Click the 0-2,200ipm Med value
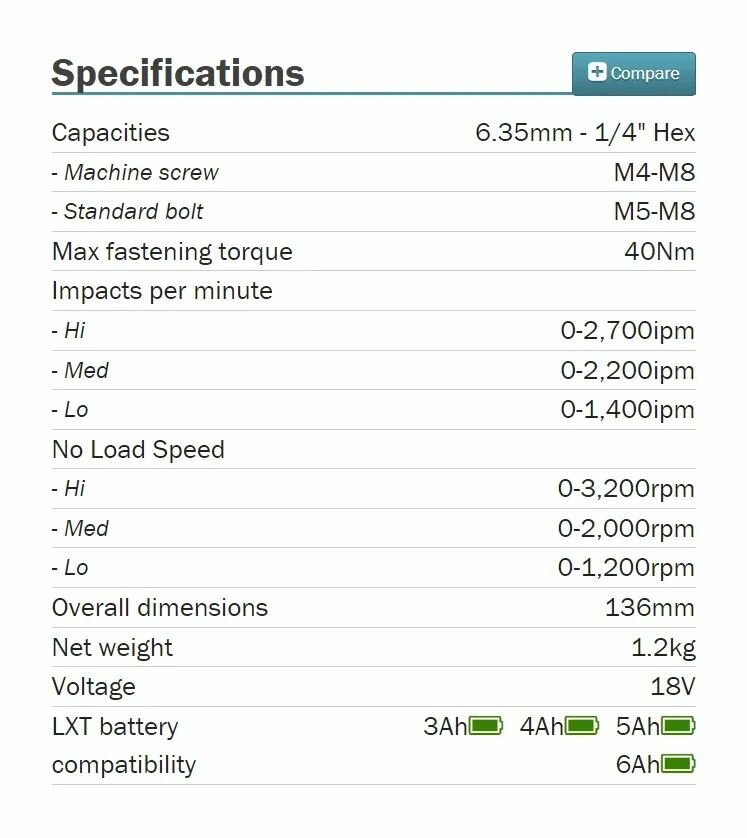This screenshot has width=747, height=838. [x=628, y=370]
